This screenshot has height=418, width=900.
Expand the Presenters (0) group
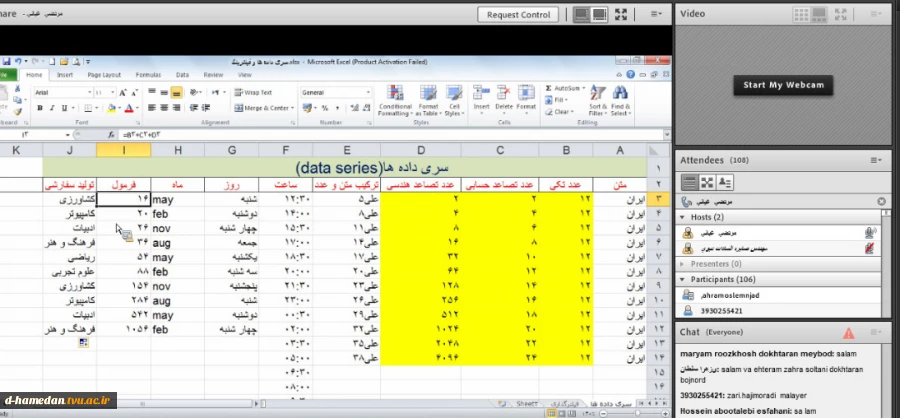[682, 264]
